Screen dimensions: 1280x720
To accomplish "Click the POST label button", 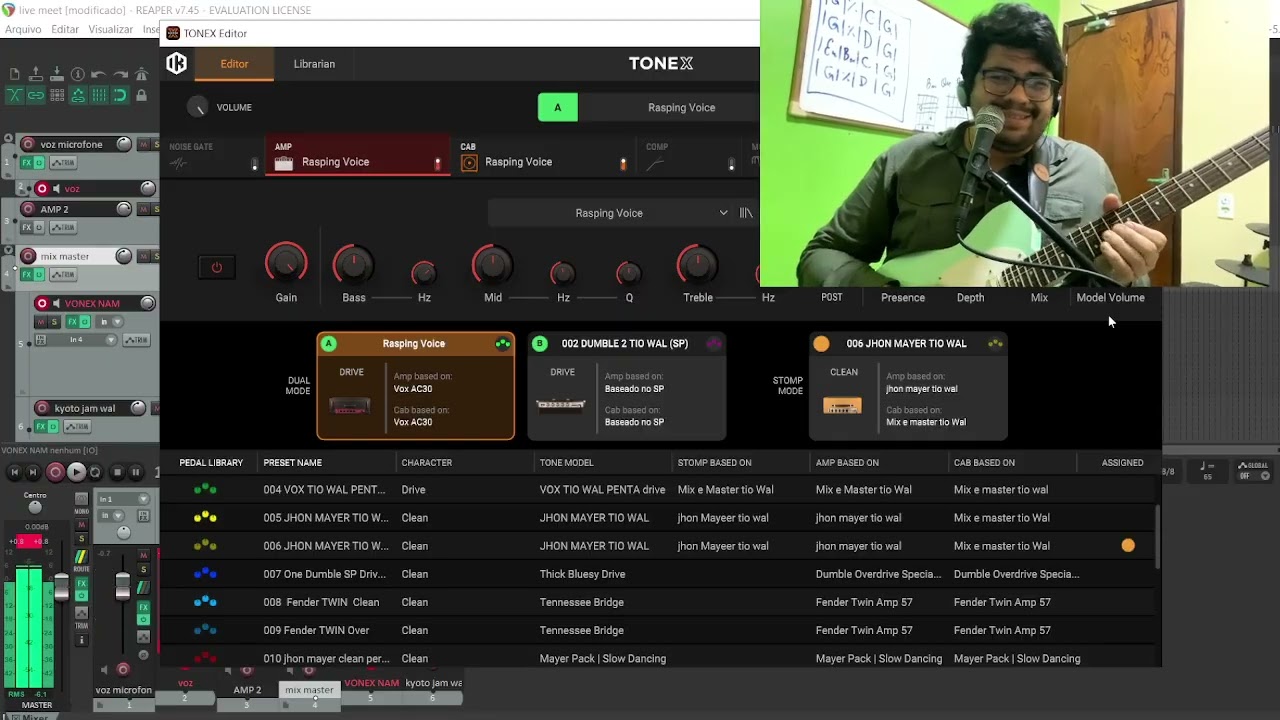I will pos(832,298).
